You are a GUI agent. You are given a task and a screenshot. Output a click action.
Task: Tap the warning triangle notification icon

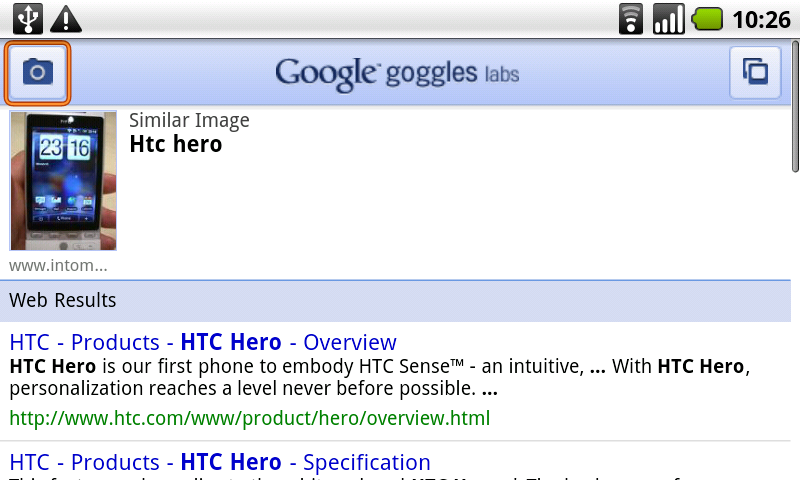[66, 18]
